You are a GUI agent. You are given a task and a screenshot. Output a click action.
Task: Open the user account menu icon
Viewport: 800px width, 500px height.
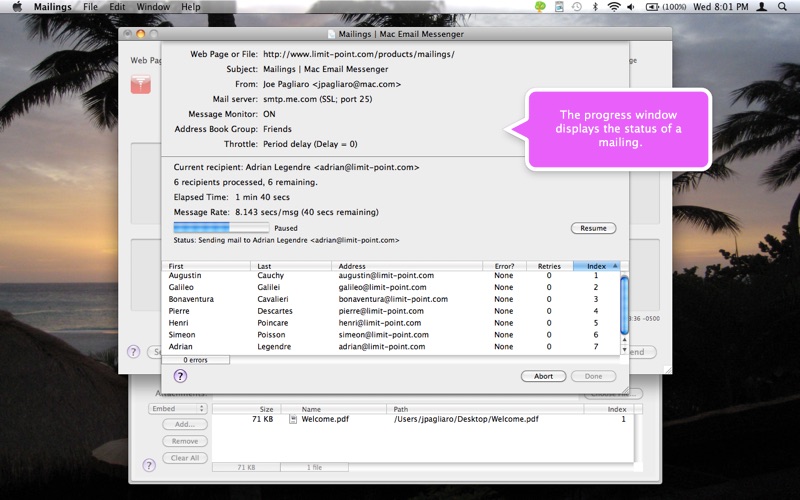point(762,7)
